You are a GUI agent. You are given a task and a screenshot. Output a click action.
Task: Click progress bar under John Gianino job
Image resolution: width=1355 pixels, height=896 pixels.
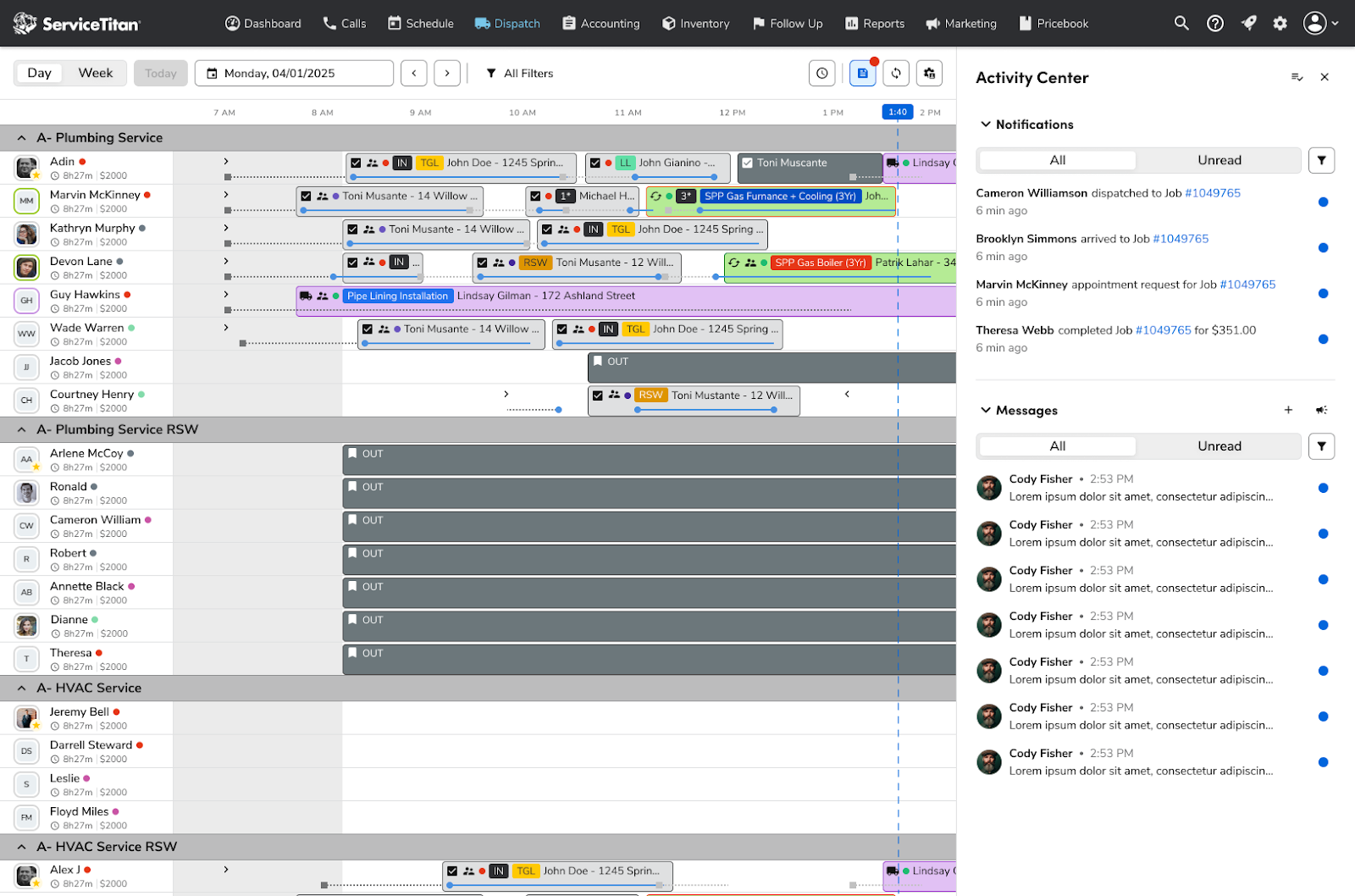coord(674,177)
